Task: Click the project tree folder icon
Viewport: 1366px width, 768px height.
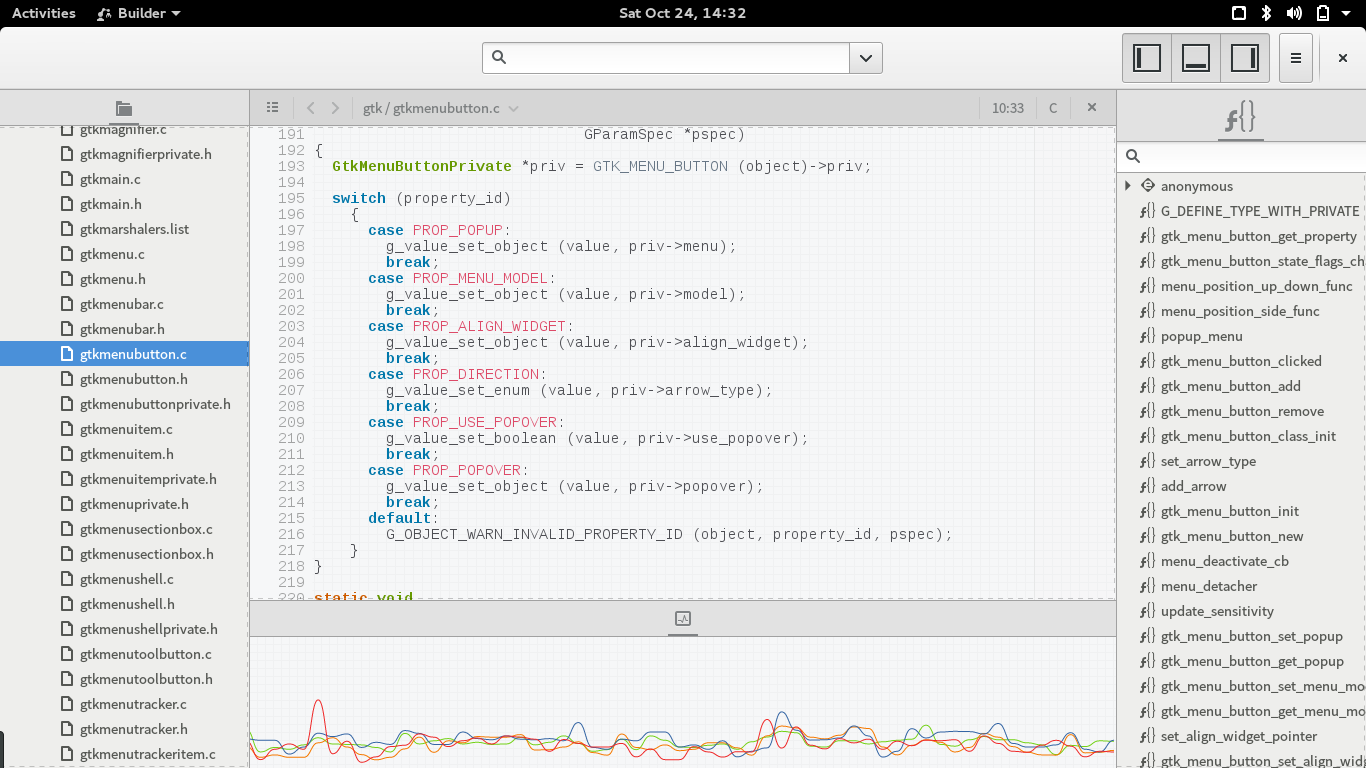Action: coord(124,108)
